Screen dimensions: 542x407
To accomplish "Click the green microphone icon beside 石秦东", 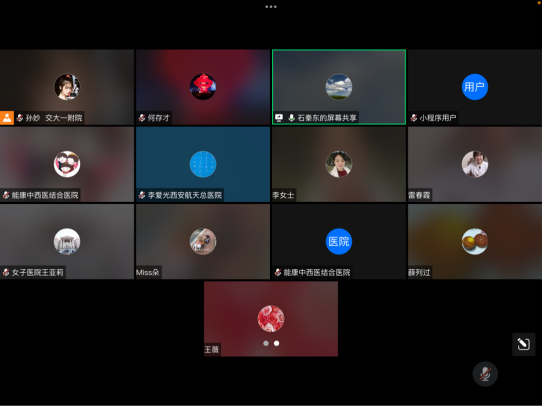I will tap(291, 118).
